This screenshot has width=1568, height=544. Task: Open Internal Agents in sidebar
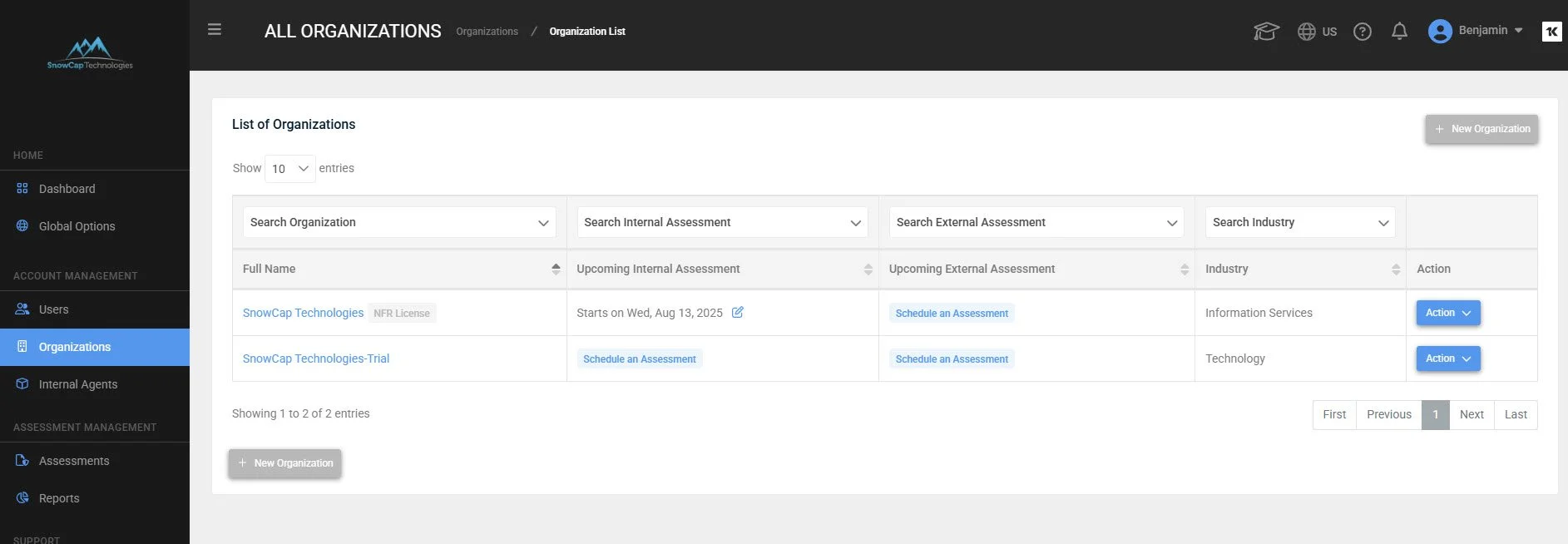(95, 384)
